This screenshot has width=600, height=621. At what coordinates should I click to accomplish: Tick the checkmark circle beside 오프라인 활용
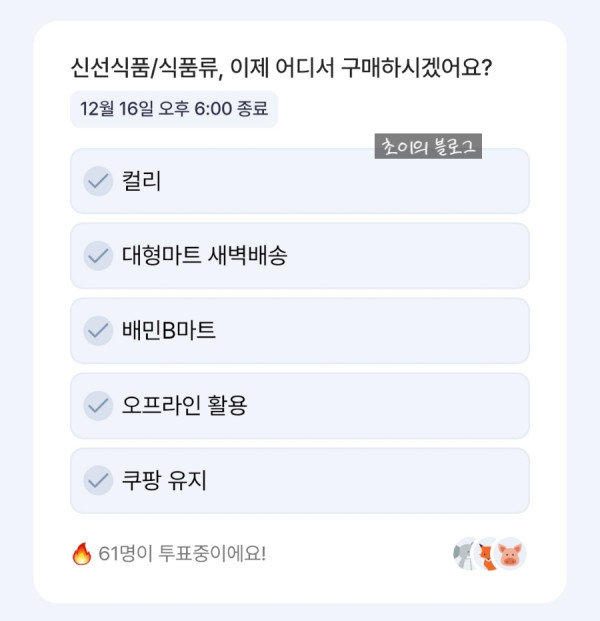[x=97, y=405]
